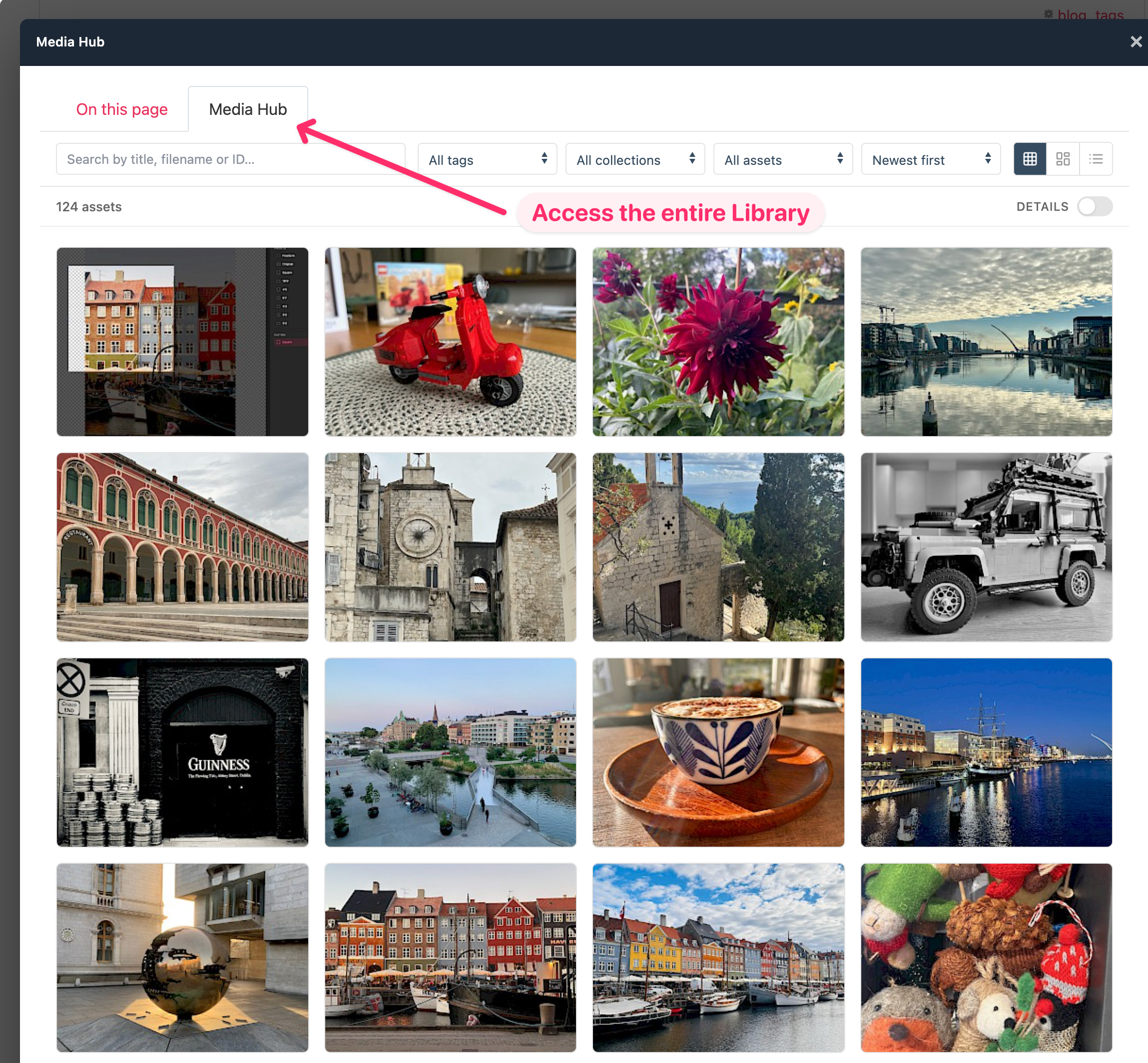Open the bronze sphere sculpture photo
The height and width of the screenshot is (1063, 1148).
point(182,957)
